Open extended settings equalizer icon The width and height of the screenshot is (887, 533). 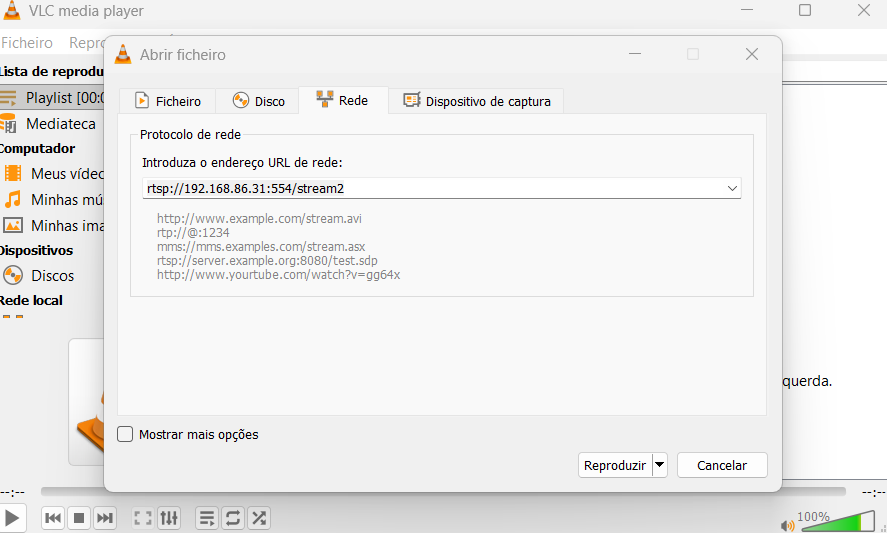(169, 518)
